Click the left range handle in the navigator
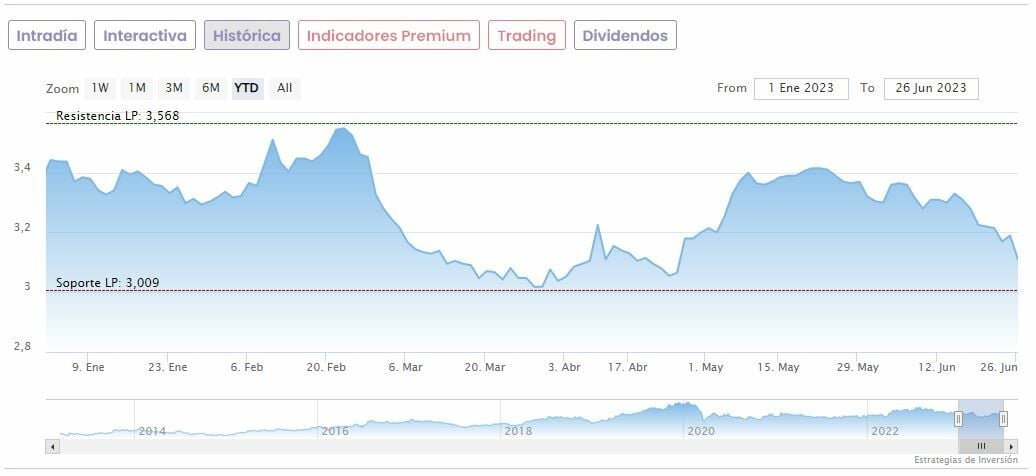 click(x=958, y=418)
